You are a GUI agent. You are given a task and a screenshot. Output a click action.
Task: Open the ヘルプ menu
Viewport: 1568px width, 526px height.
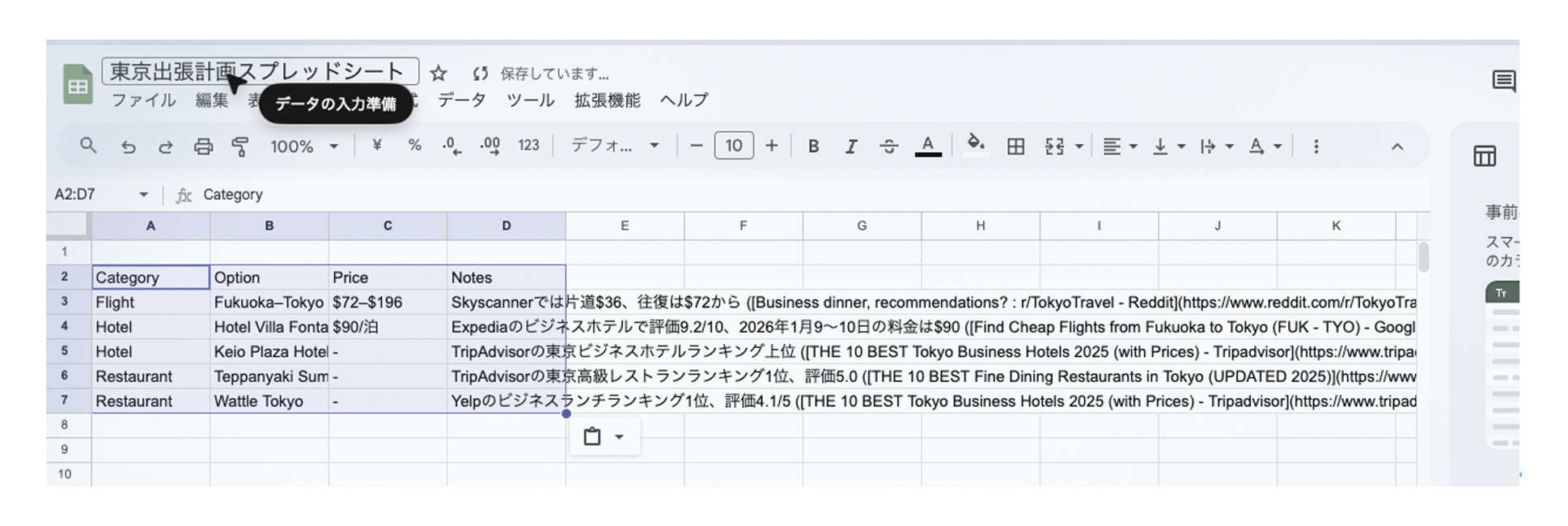[684, 100]
